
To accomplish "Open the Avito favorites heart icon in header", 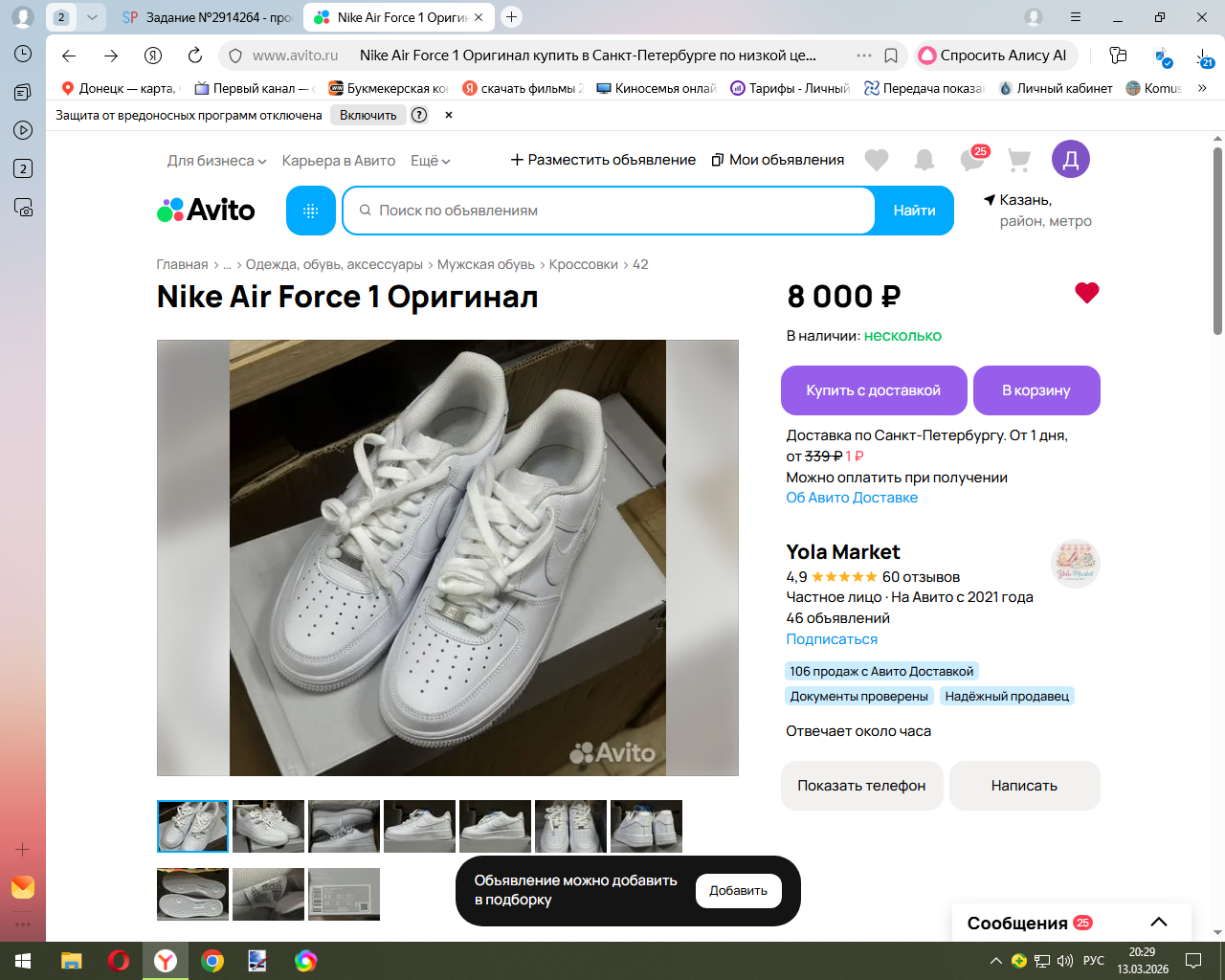I will pyautogui.click(x=877, y=160).
